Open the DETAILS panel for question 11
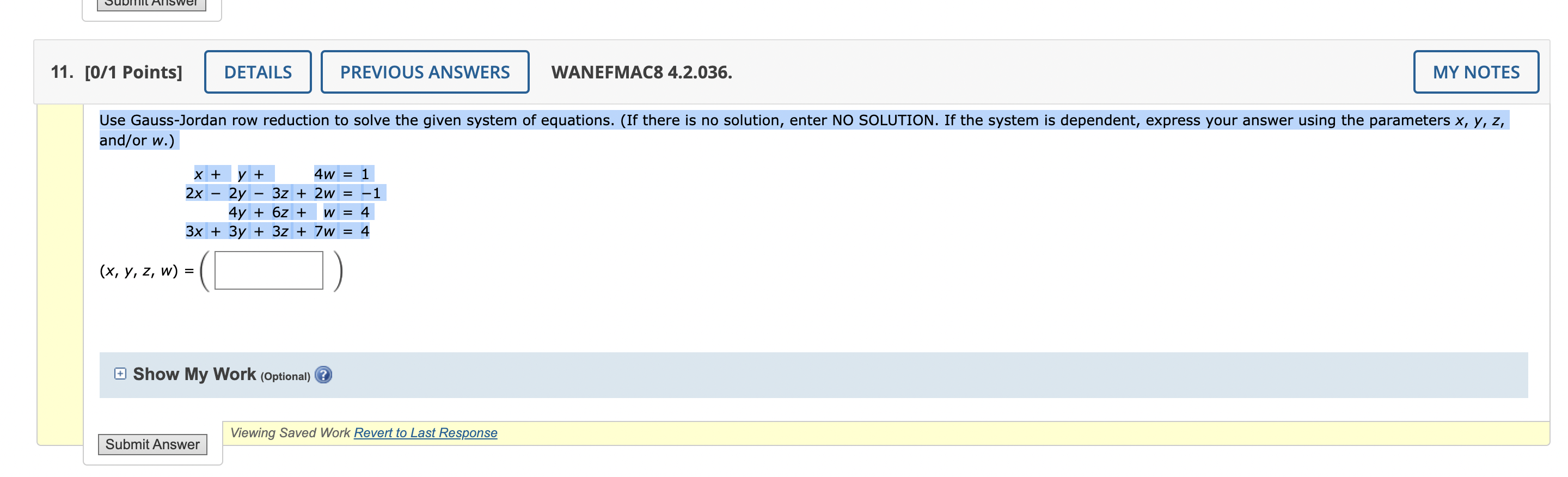The height and width of the screenshot is (477, 1568). click(x=258, y=71)
